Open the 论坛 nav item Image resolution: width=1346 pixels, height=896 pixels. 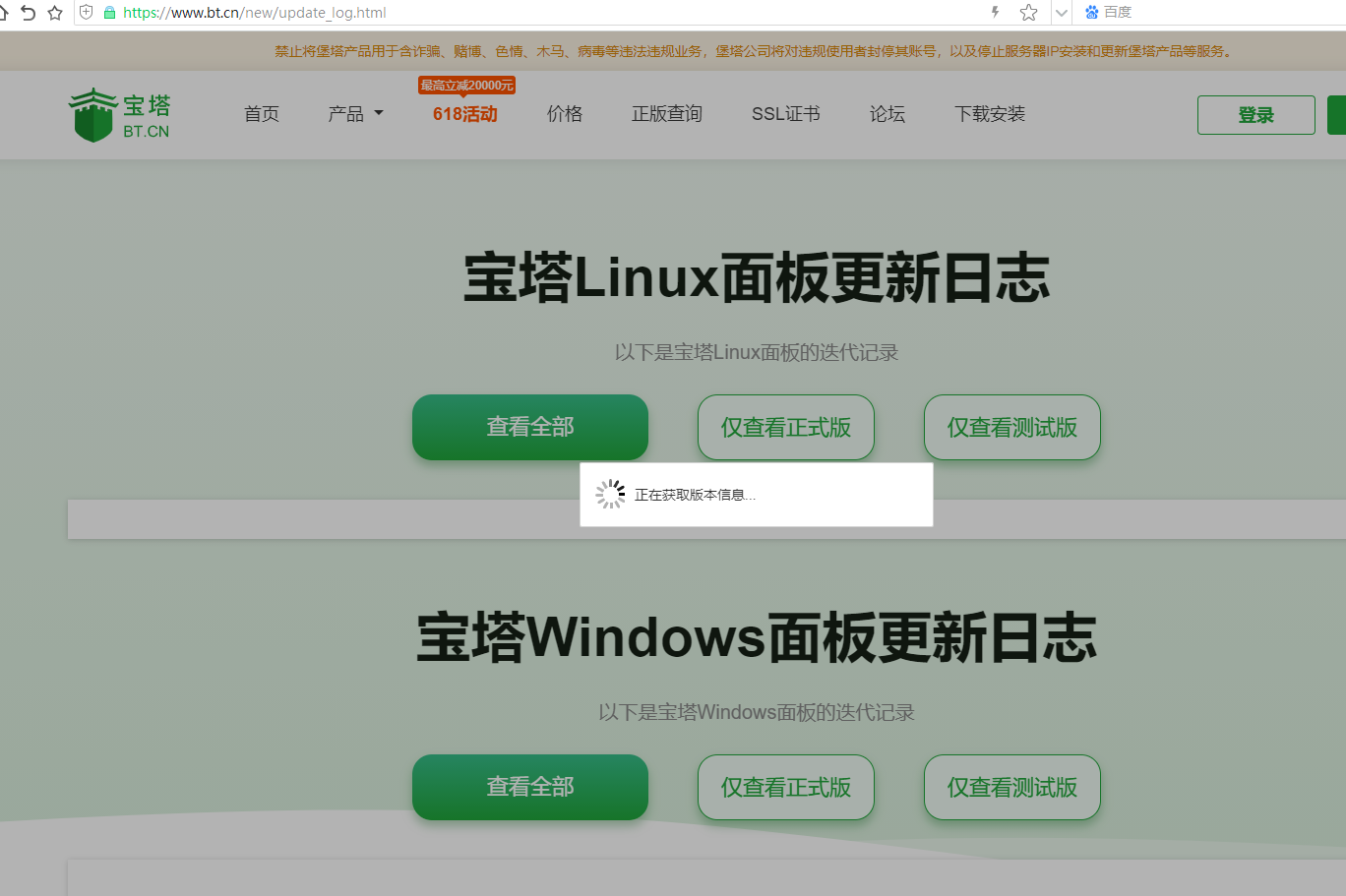point(887,114)
